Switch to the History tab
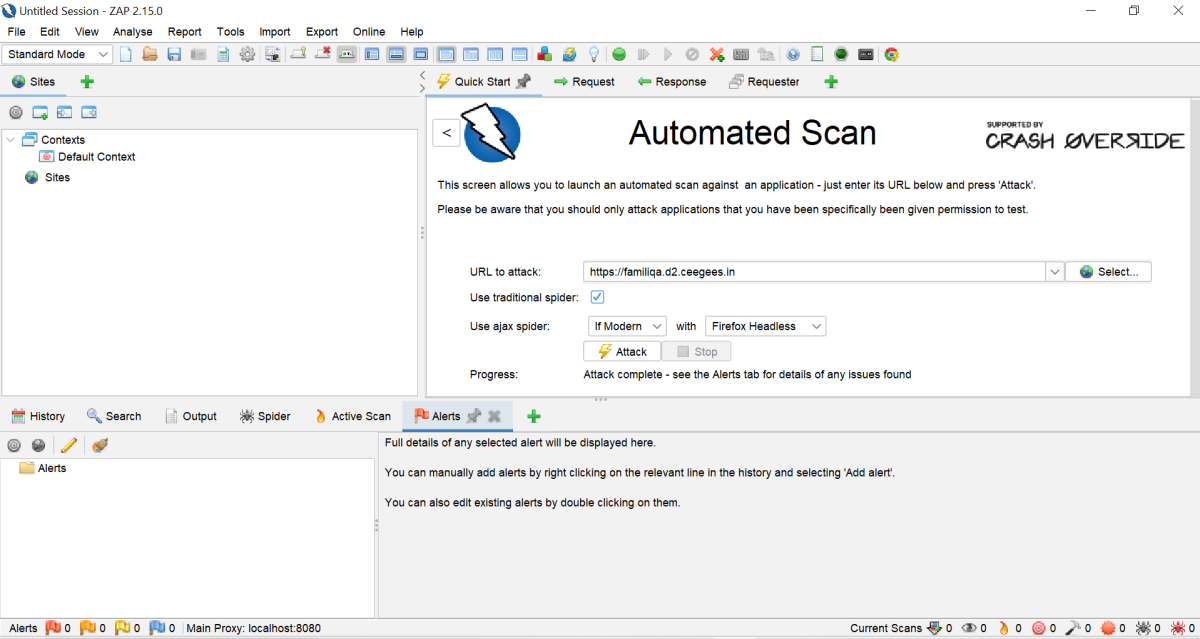 click(38, 416)
